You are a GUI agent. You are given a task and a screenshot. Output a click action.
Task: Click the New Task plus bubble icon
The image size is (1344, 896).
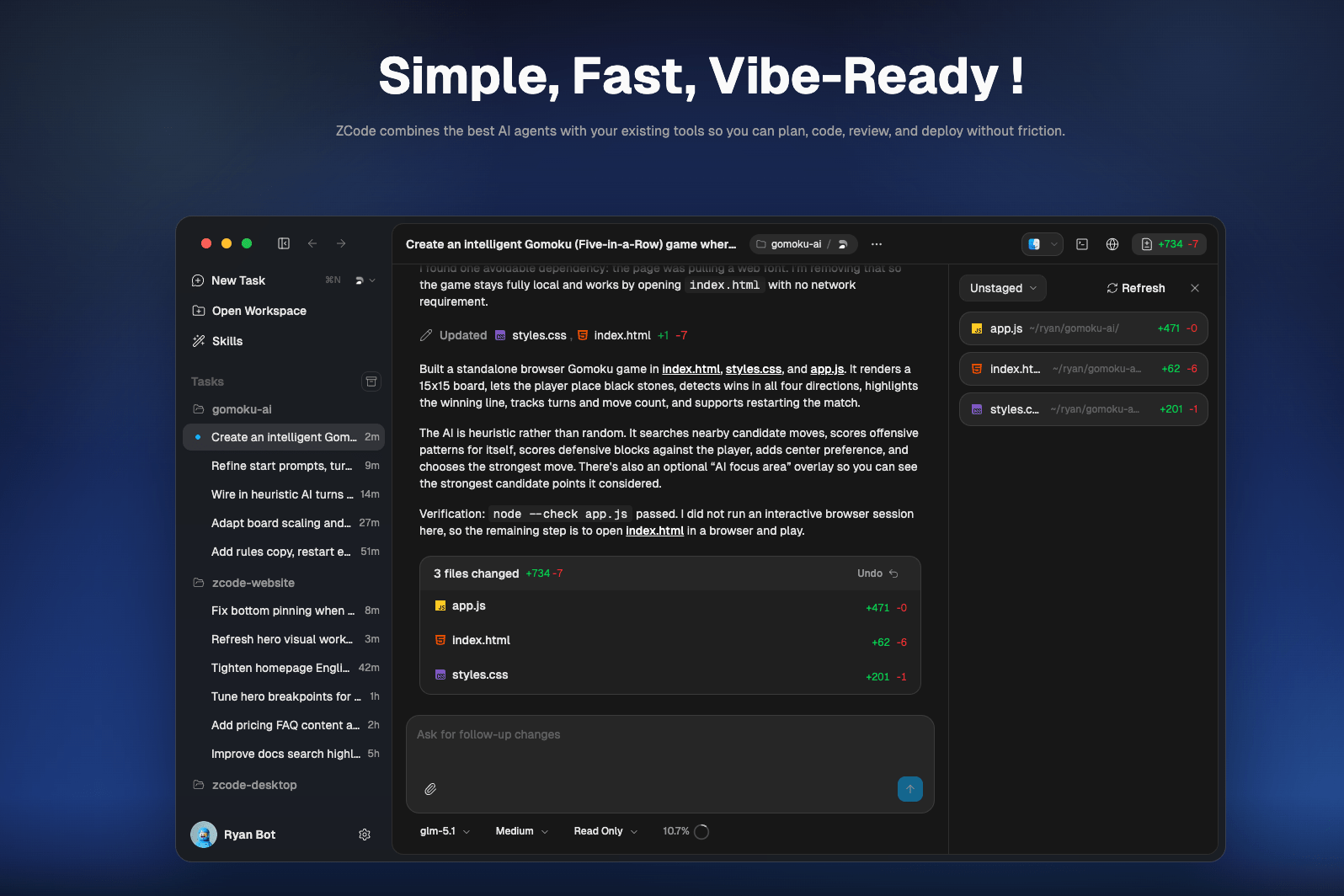click(x=198, y=280)
